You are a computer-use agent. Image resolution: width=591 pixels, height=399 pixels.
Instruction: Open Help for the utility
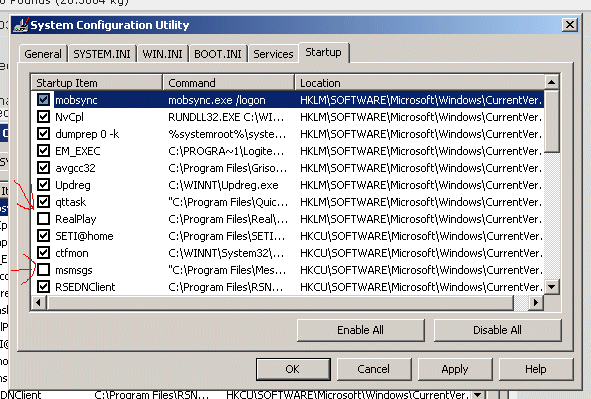click(x=536, y=369)
